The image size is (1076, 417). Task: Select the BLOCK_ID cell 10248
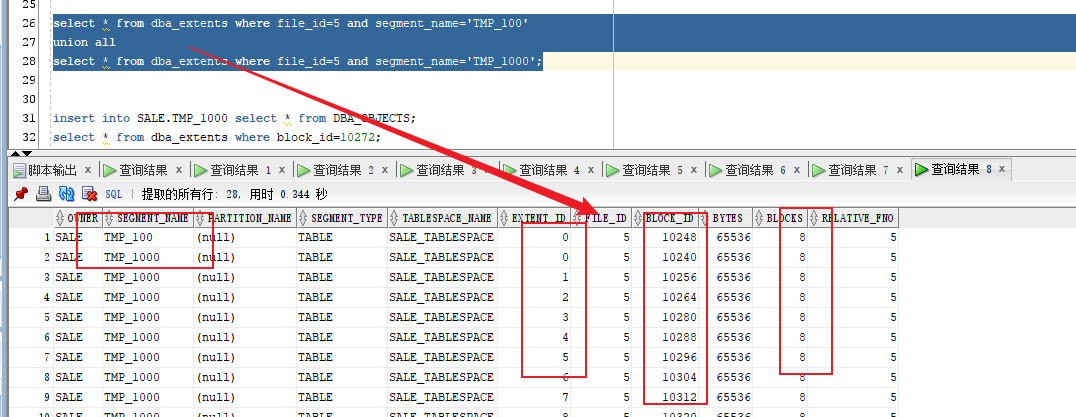click(x=666, y=237)
